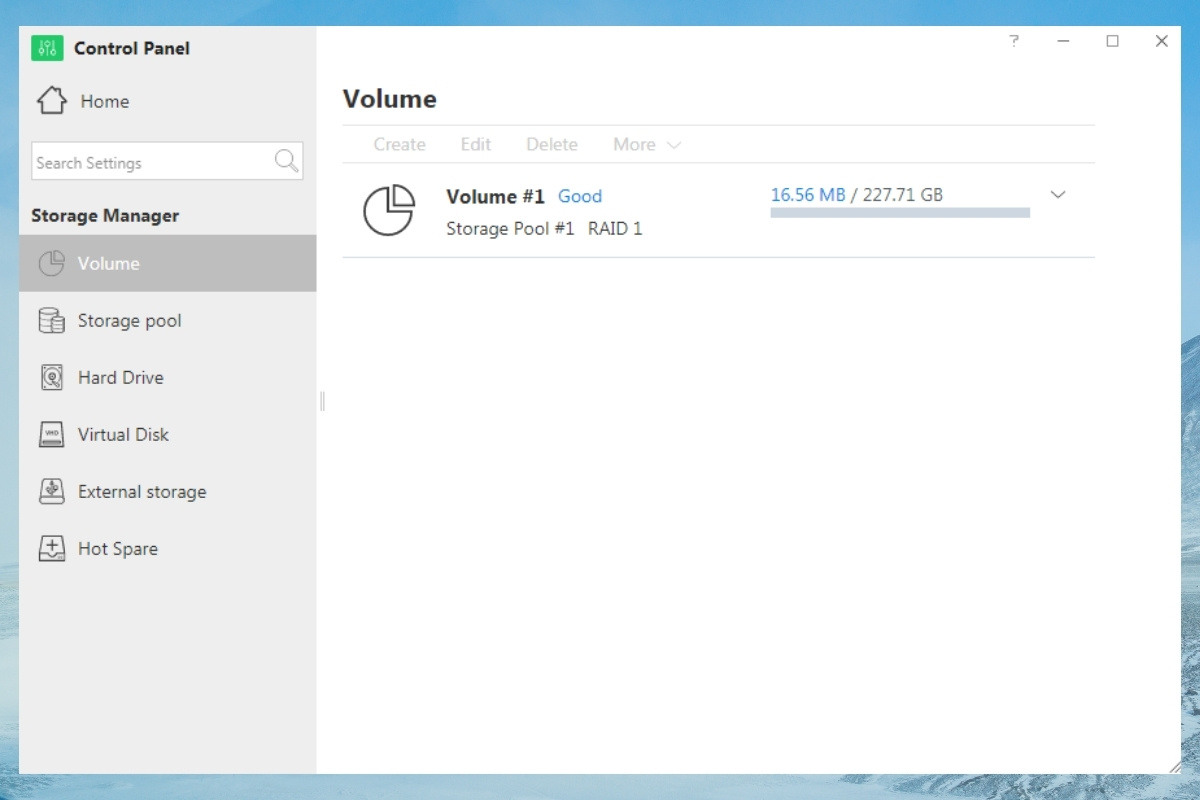This screenshot has height=800, width=1200.
Task: Switch to Virtual Disk section
Action: tap(168, 435)
